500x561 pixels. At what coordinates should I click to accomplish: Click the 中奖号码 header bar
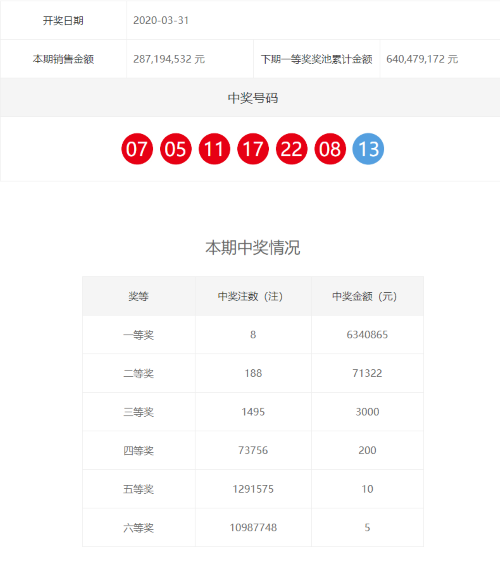click(x=250, y=98)
